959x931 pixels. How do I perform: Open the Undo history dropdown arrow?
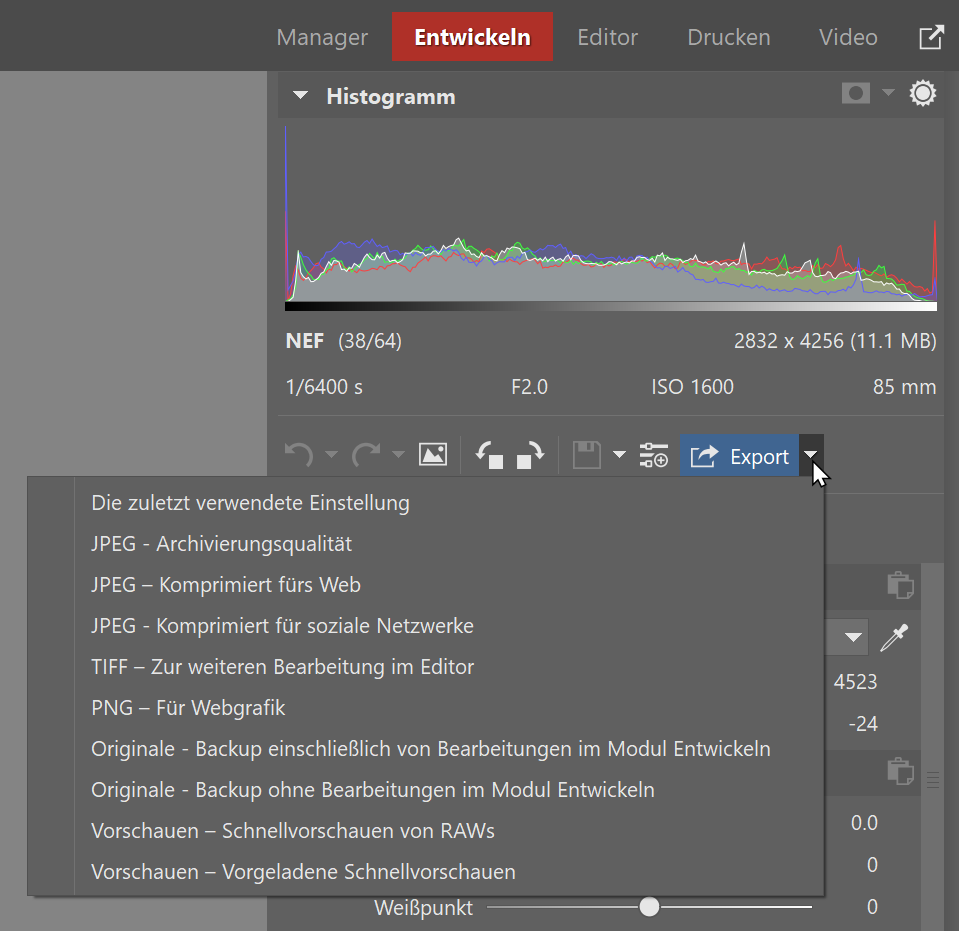click(331, 454)
